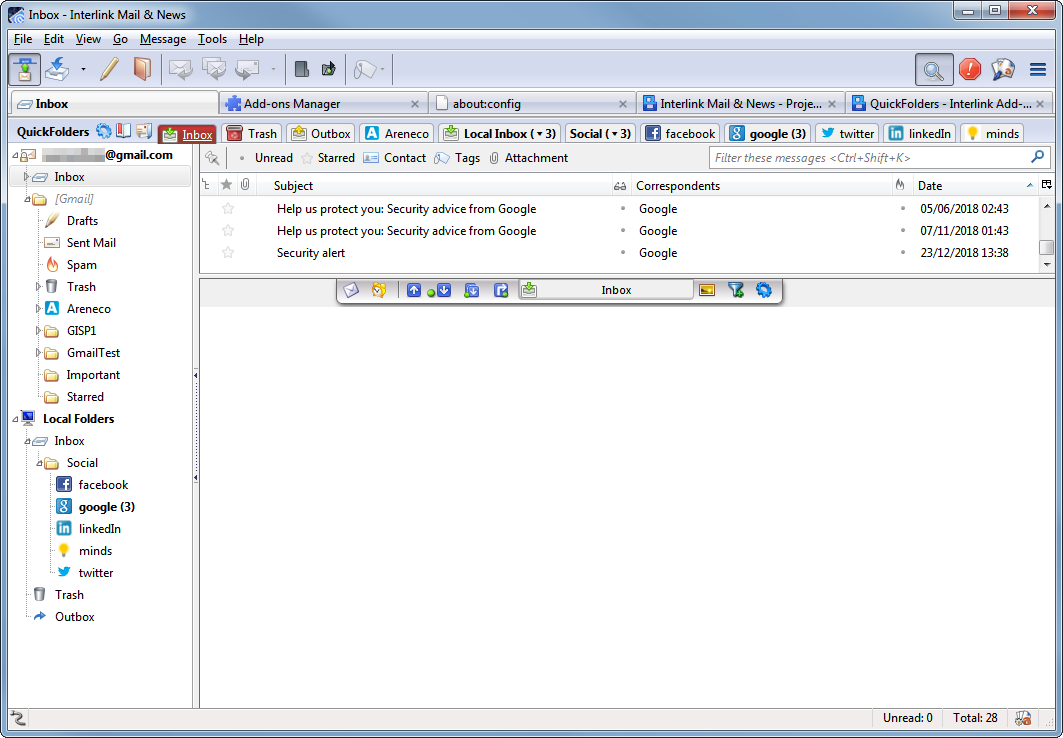The height and width of the screenshot is (738, 1063).
Task: Toggle the Tags quick filter
Action: point(457,158)
